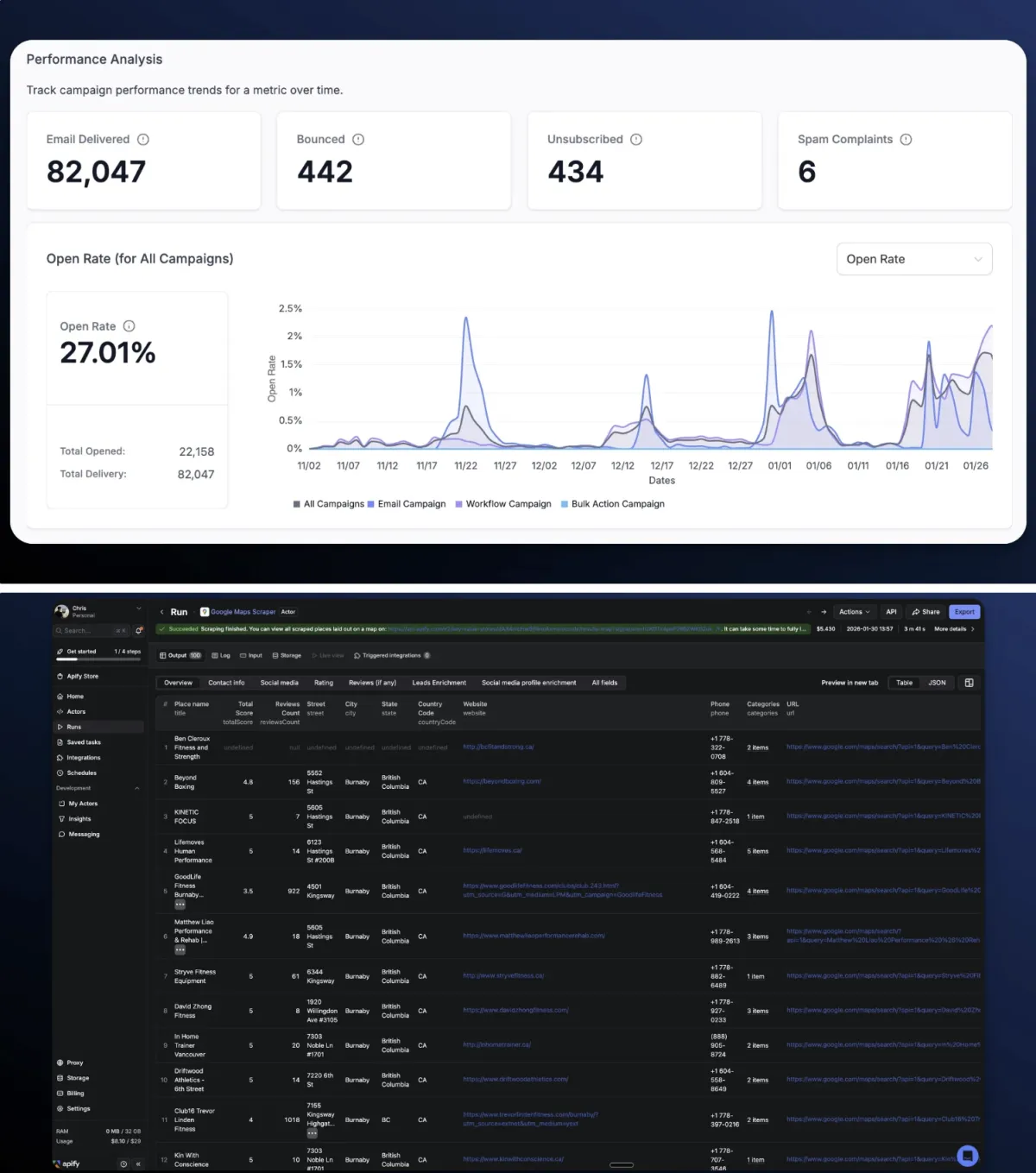
Task: Toggle the Email Campaign legend series
Action: (x=407, y=504)
